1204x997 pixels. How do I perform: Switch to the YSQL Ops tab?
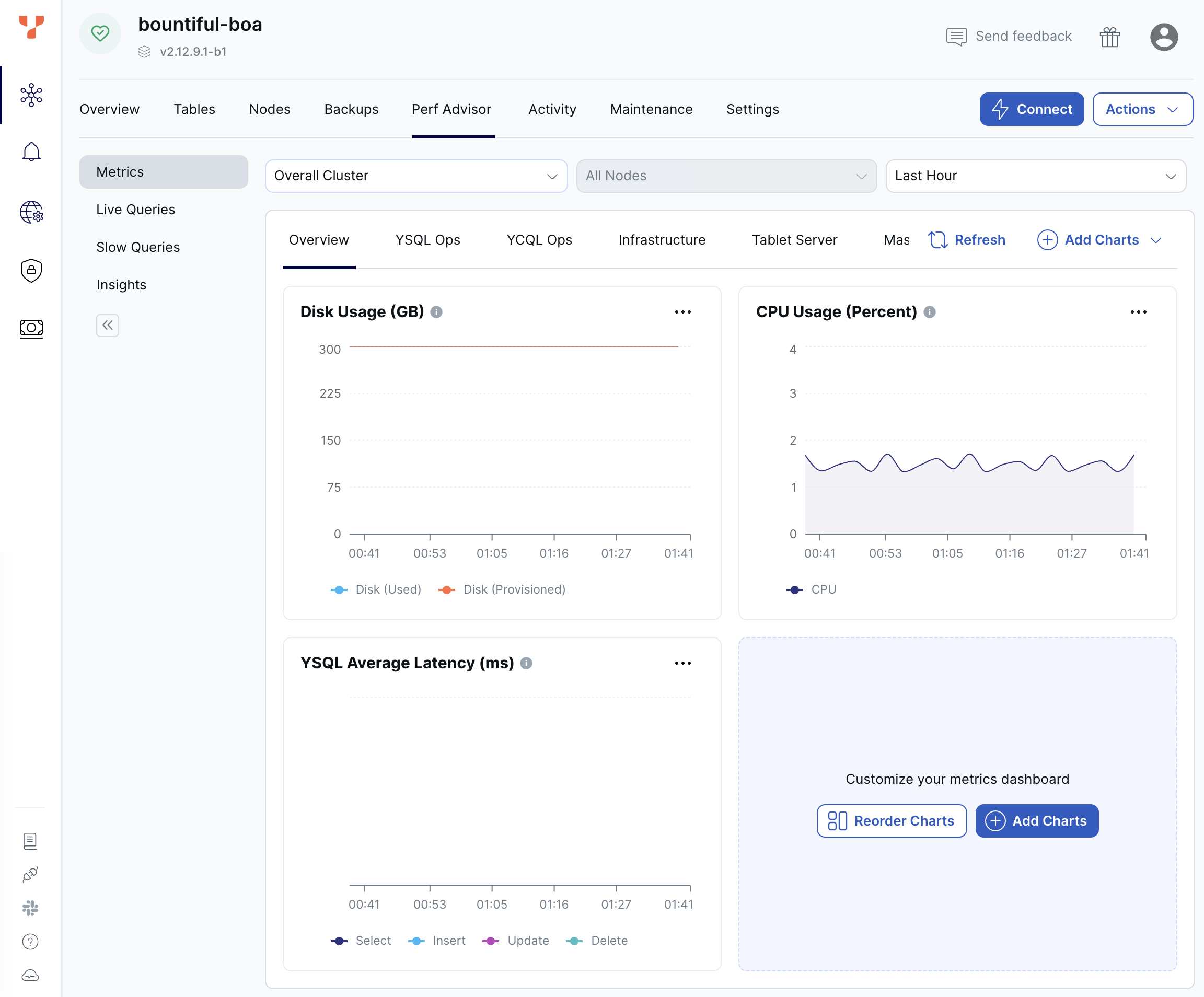[x=427, y=240]
